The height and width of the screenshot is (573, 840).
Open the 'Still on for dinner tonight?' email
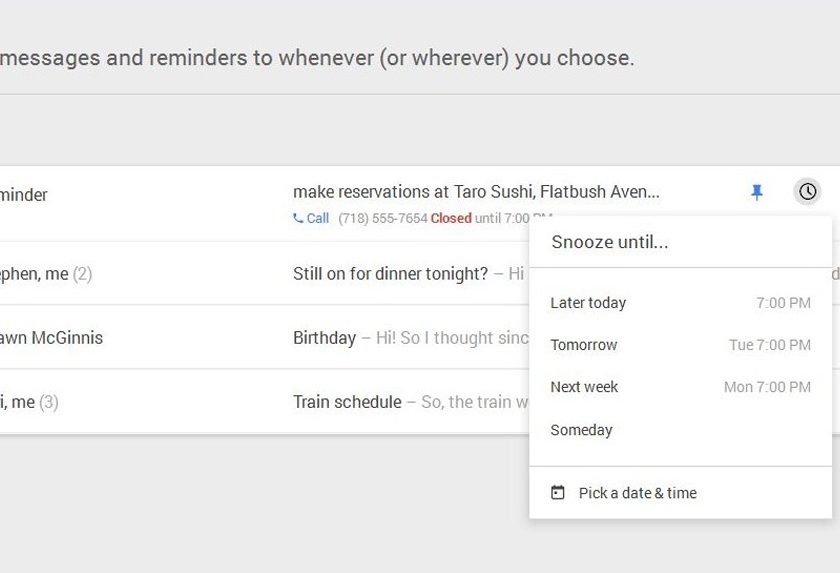click(x=390, y=274)
